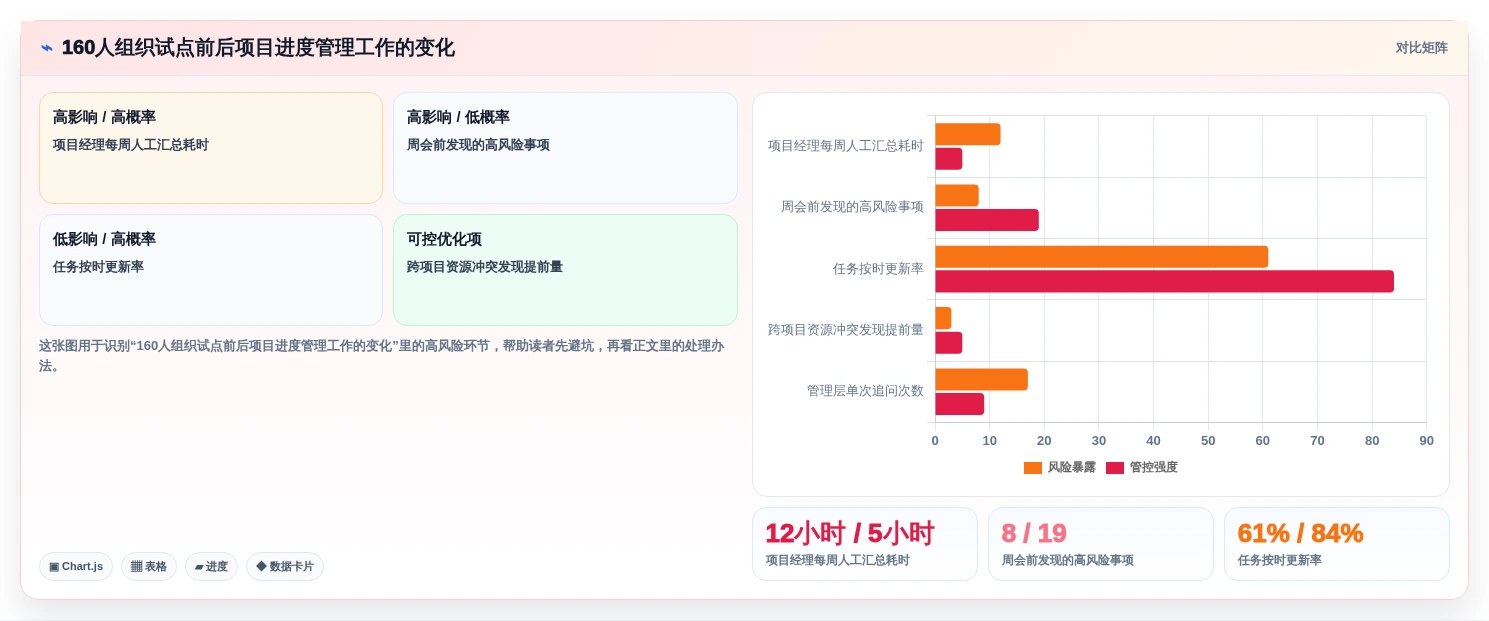Screen dimensions: 1489x621
Task: Click the orange 任务按时更新率 bar
Action: [1101, 257]
